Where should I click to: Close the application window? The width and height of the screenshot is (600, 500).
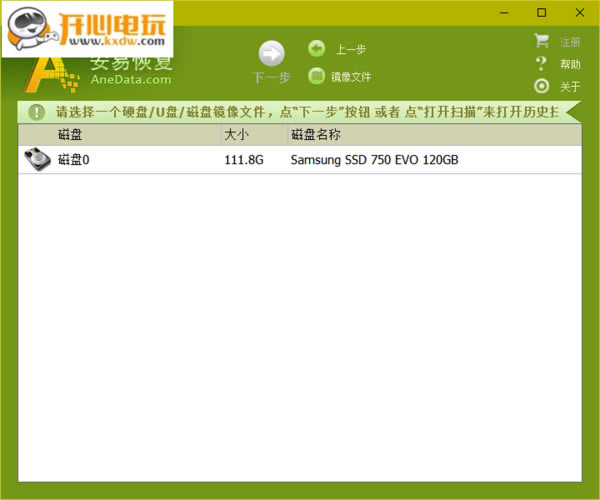pos(580,13)
